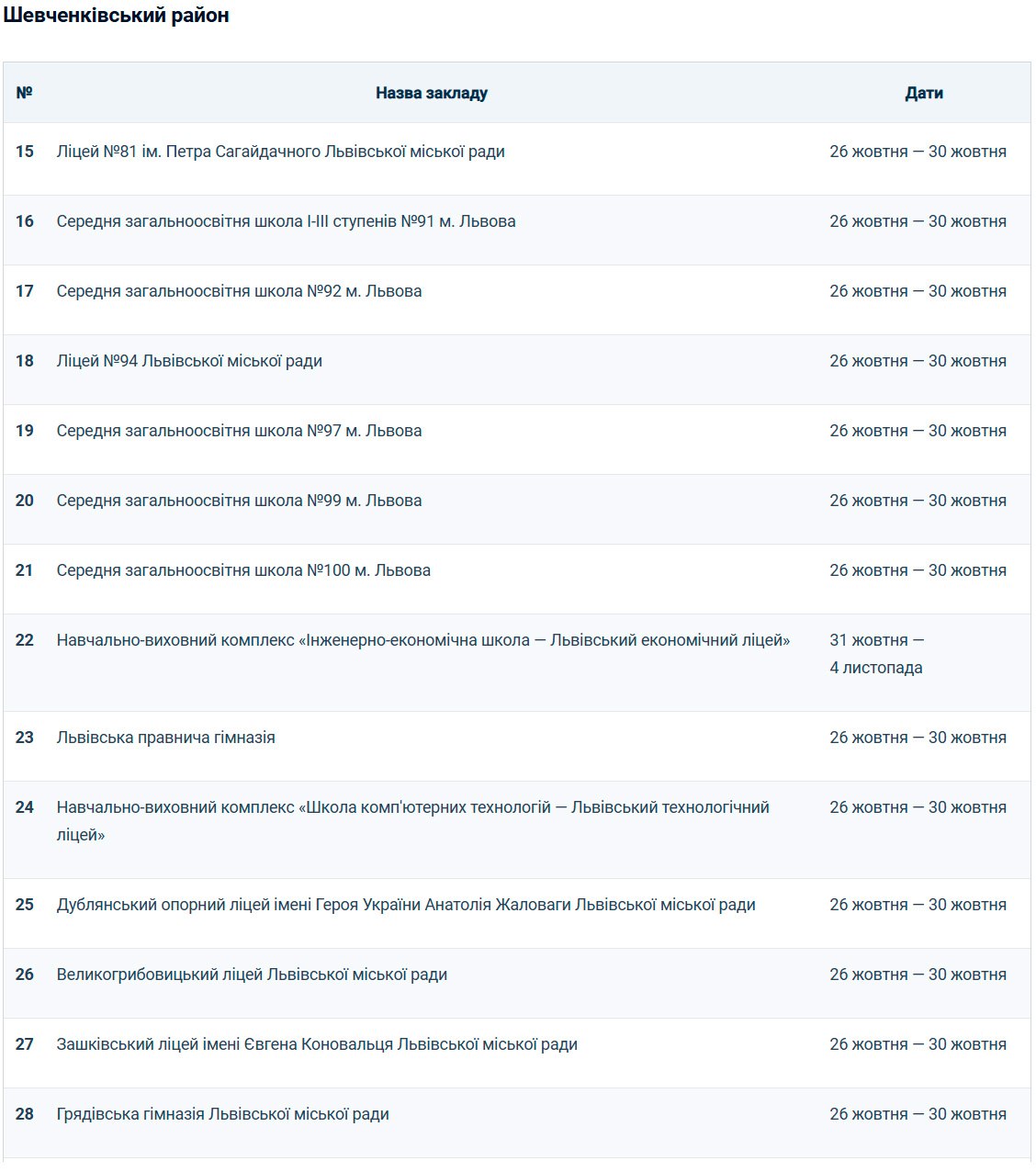Viewport: 1036px width, 1172px height.
Task: Click row number 22
Action: [25, 640]
